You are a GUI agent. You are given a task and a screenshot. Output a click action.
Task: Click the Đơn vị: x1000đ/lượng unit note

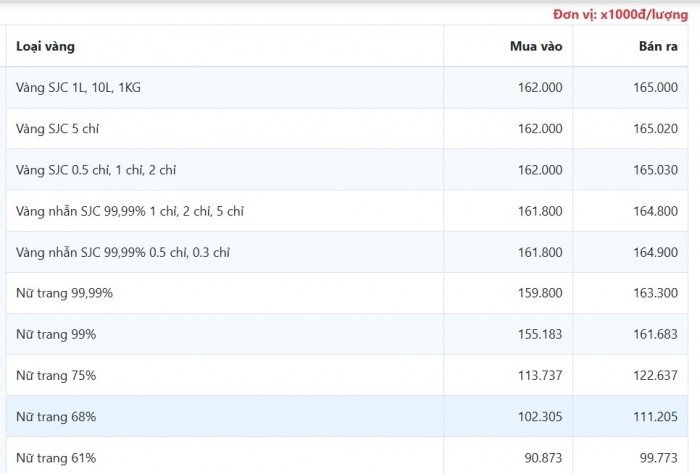(x=621, y=15)
